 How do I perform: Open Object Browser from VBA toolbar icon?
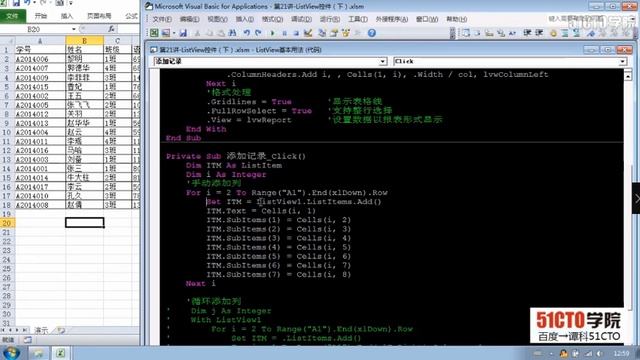(346, 33)
